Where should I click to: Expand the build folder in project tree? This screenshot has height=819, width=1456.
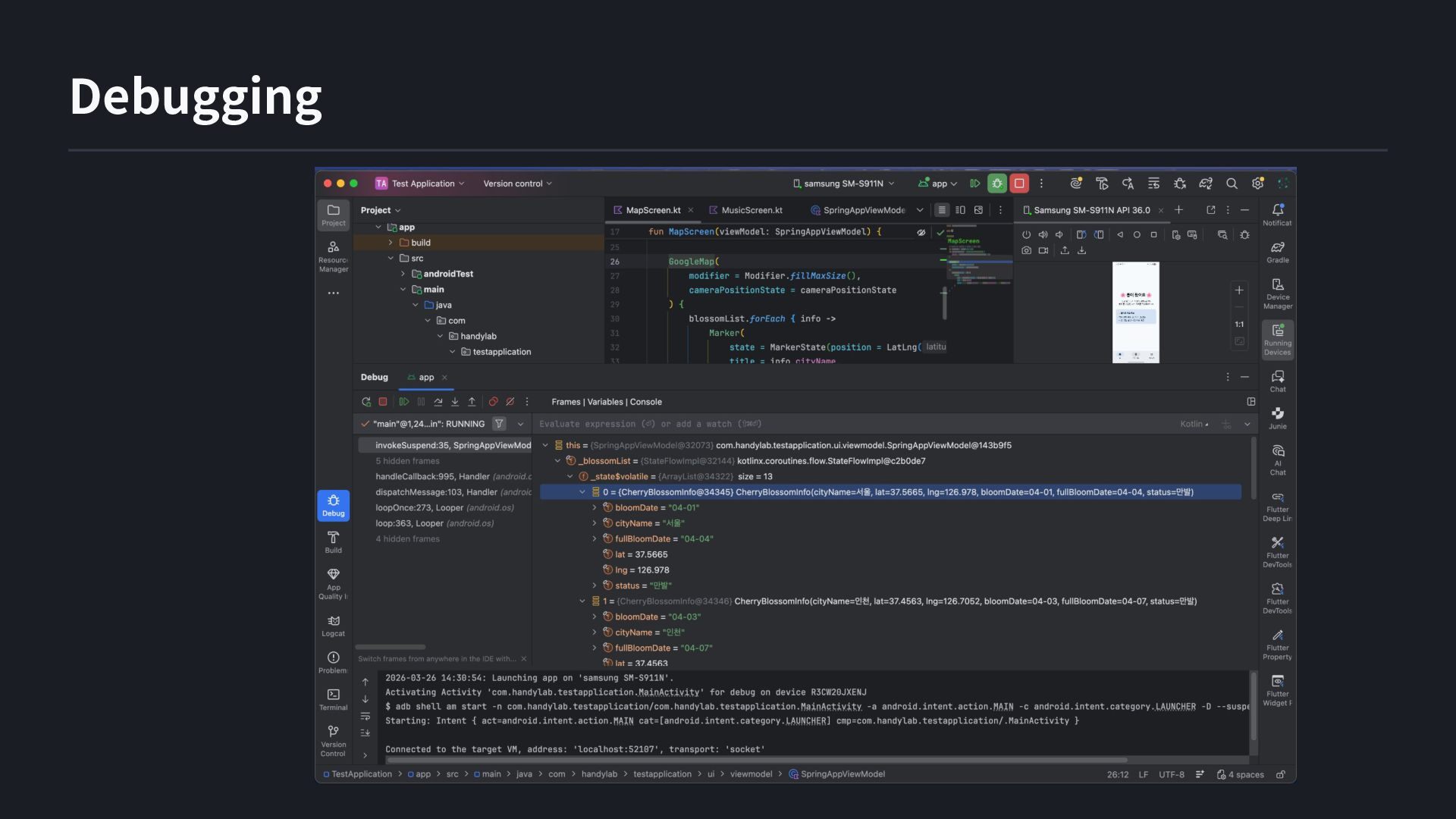coord(391,243)
